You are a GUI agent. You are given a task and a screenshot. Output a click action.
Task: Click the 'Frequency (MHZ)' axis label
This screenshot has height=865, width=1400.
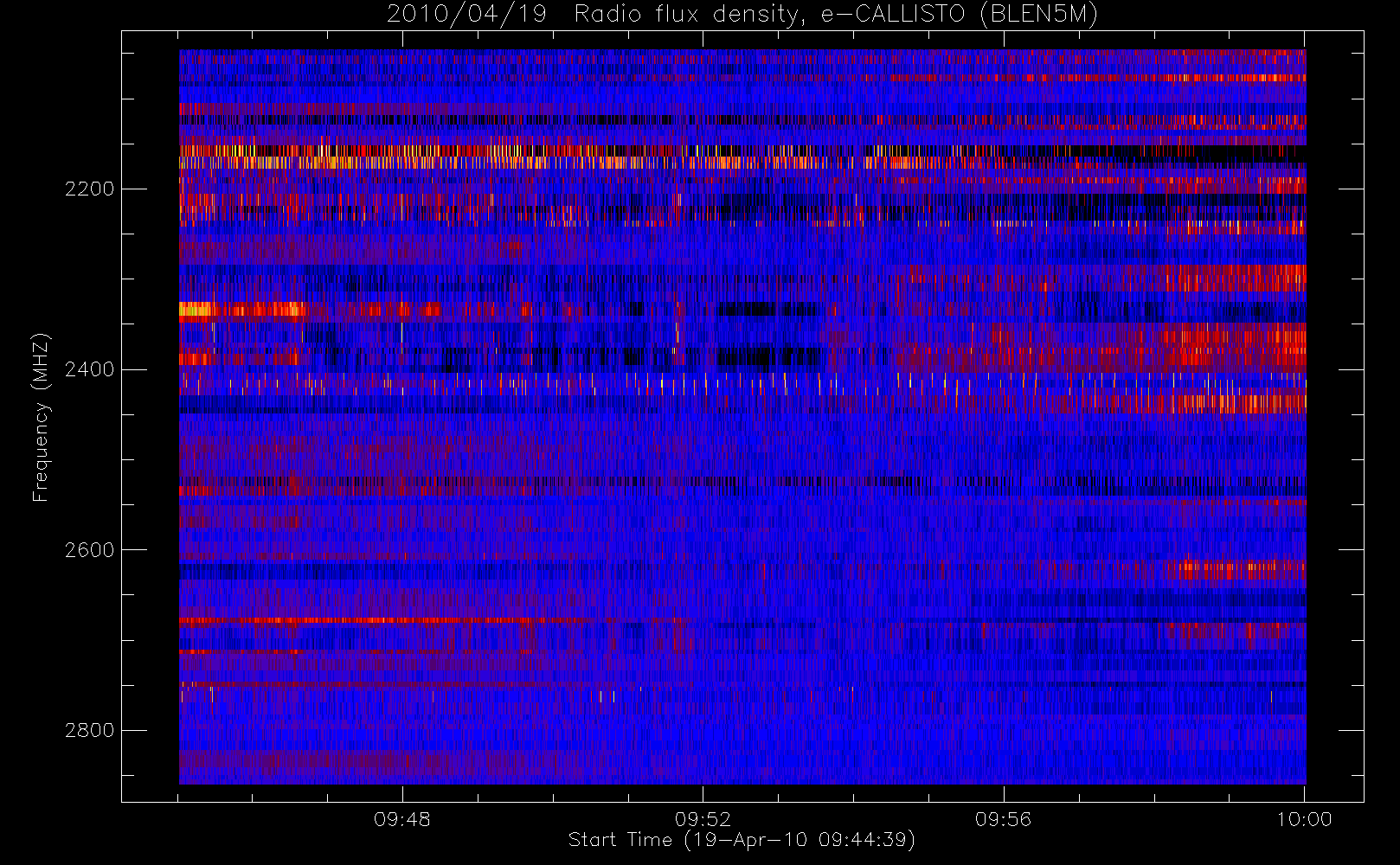pyautogui.click(x=40, y=417)
